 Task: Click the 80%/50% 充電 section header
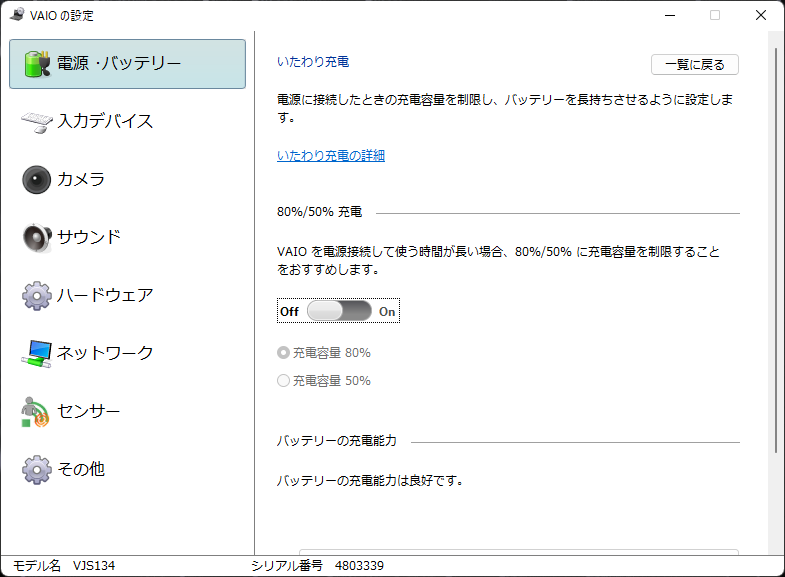319,212
